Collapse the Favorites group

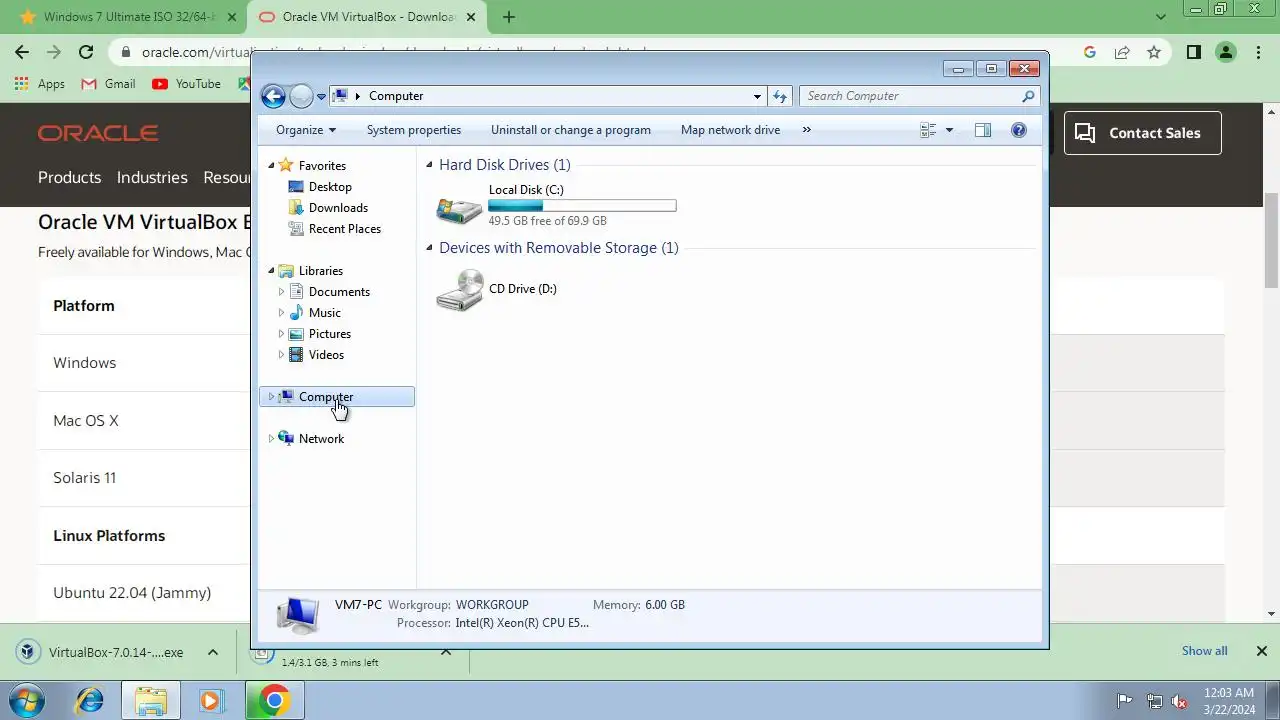(271, 166)
